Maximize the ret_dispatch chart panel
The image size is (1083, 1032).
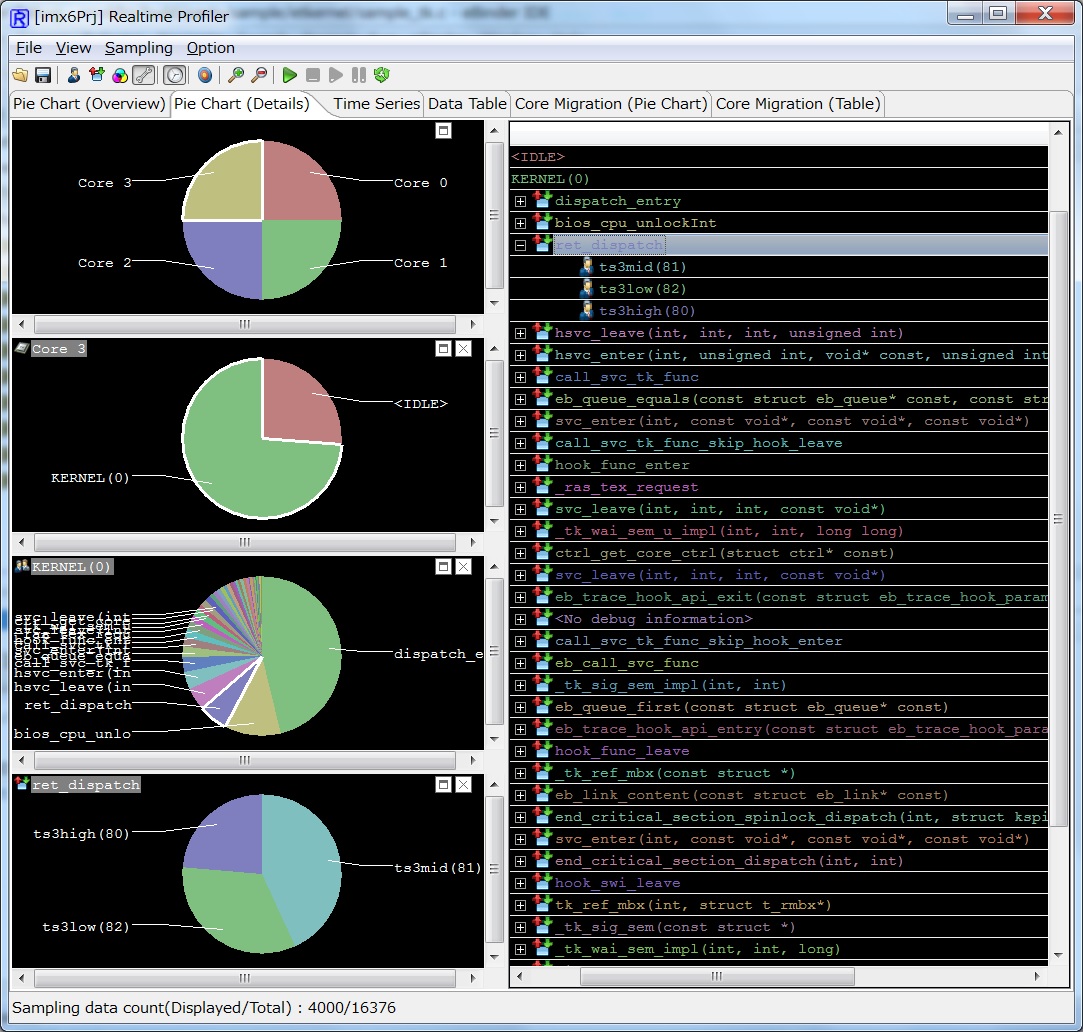[443, 785]
